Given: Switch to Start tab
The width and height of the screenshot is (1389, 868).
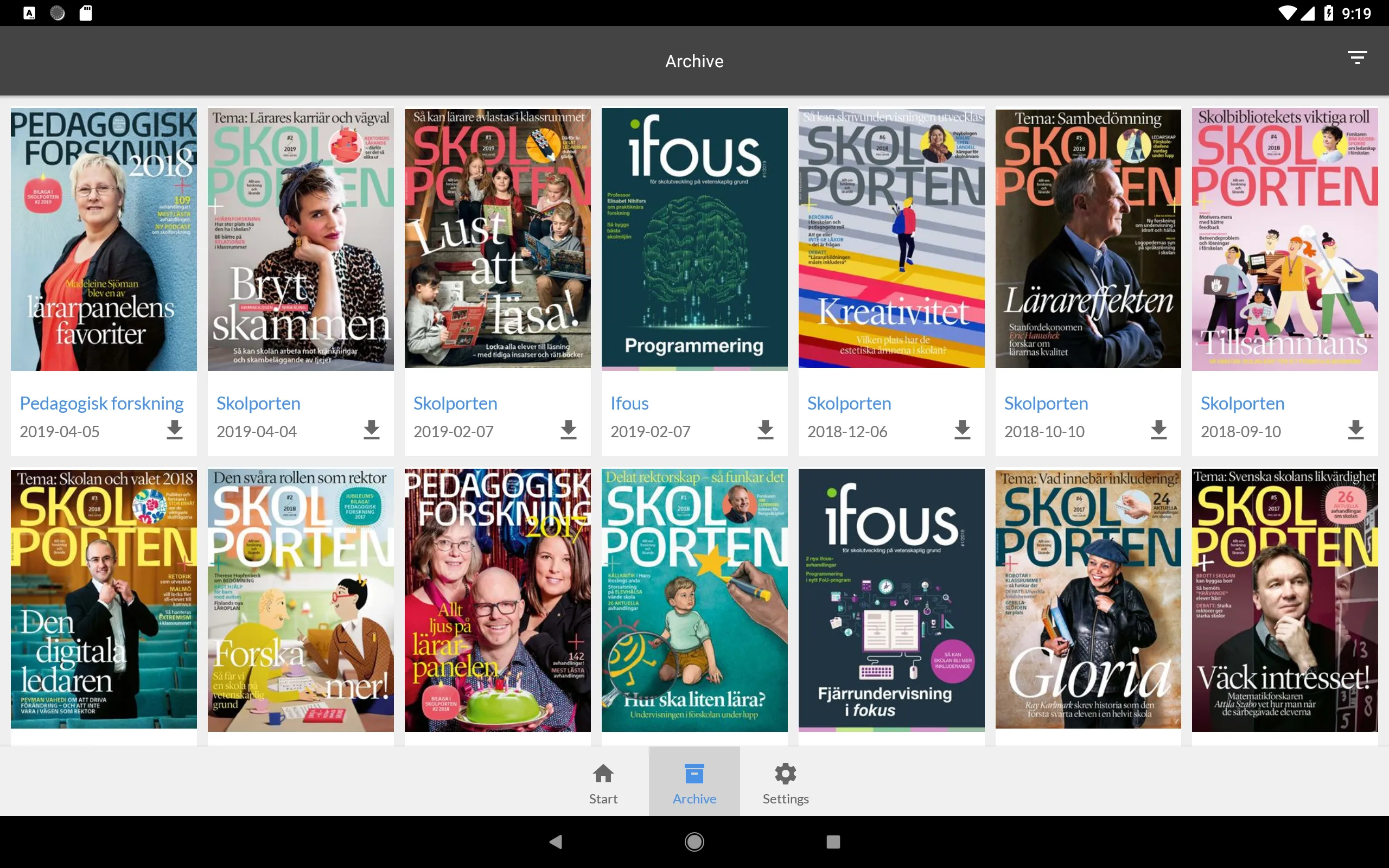Looking at the screenshot, I should (602, 784).
